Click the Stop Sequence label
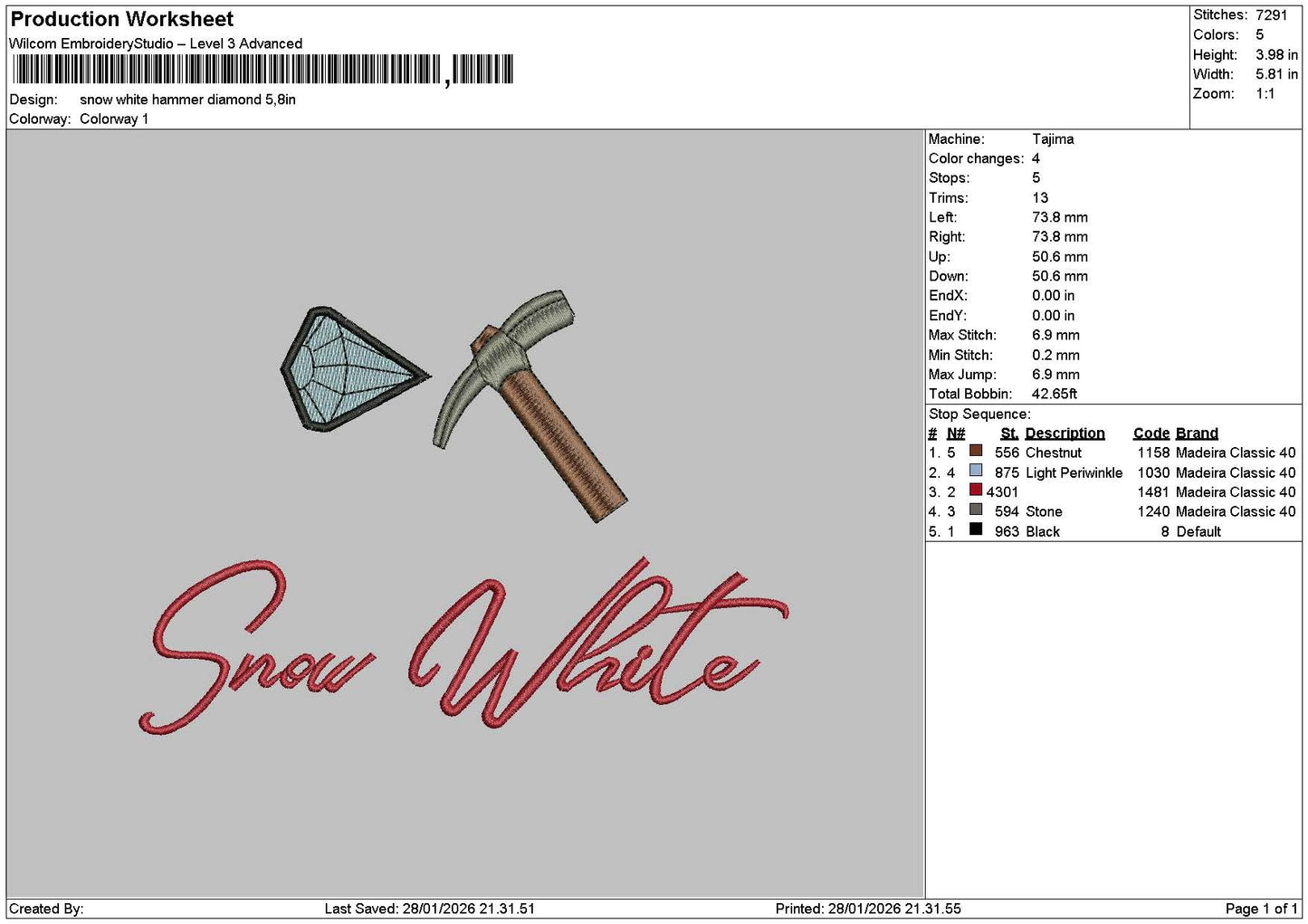The width and height of the screenshot is (1308, 924). [979, 414]
